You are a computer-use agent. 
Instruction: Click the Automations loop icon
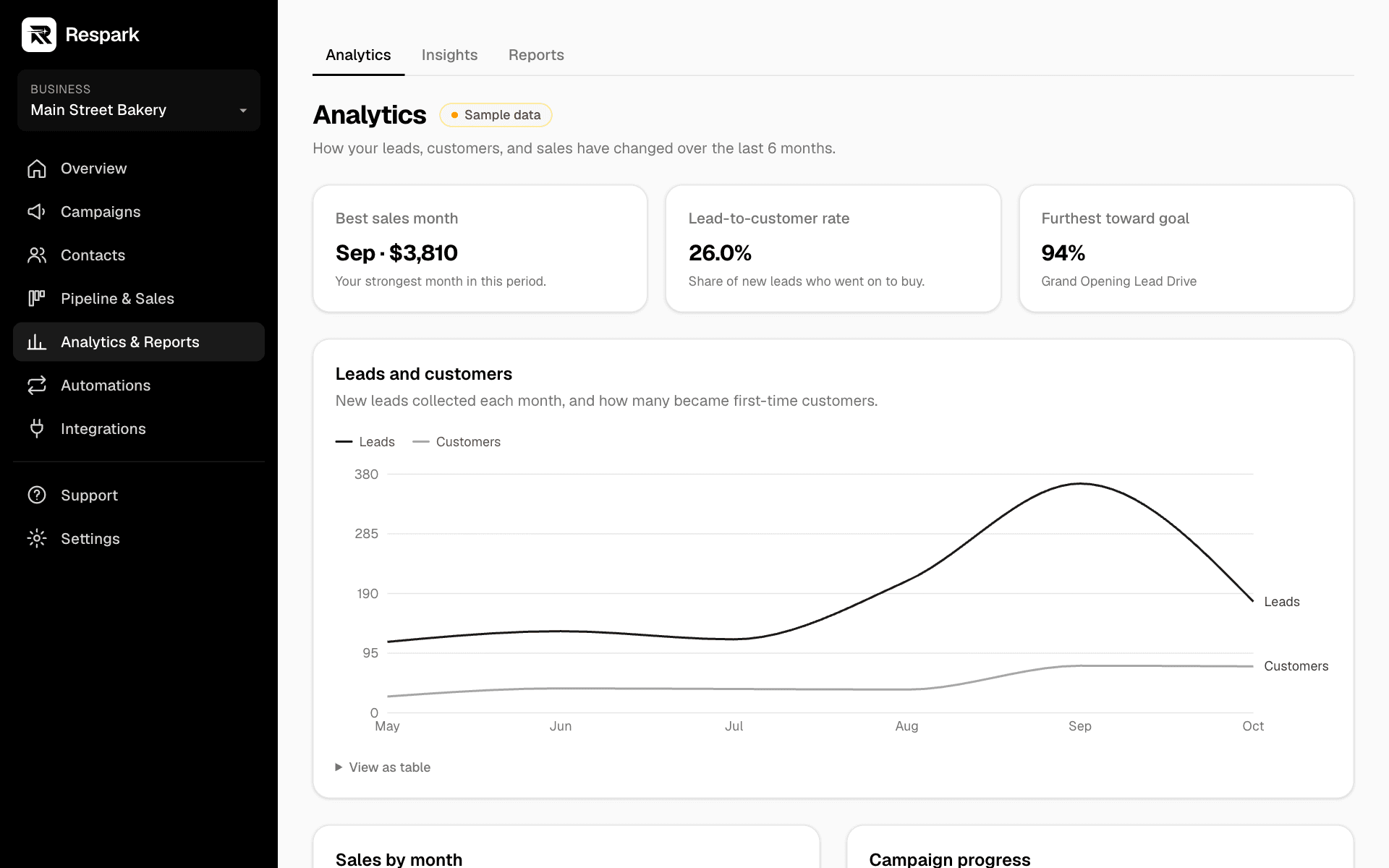[x=37, y=386]
